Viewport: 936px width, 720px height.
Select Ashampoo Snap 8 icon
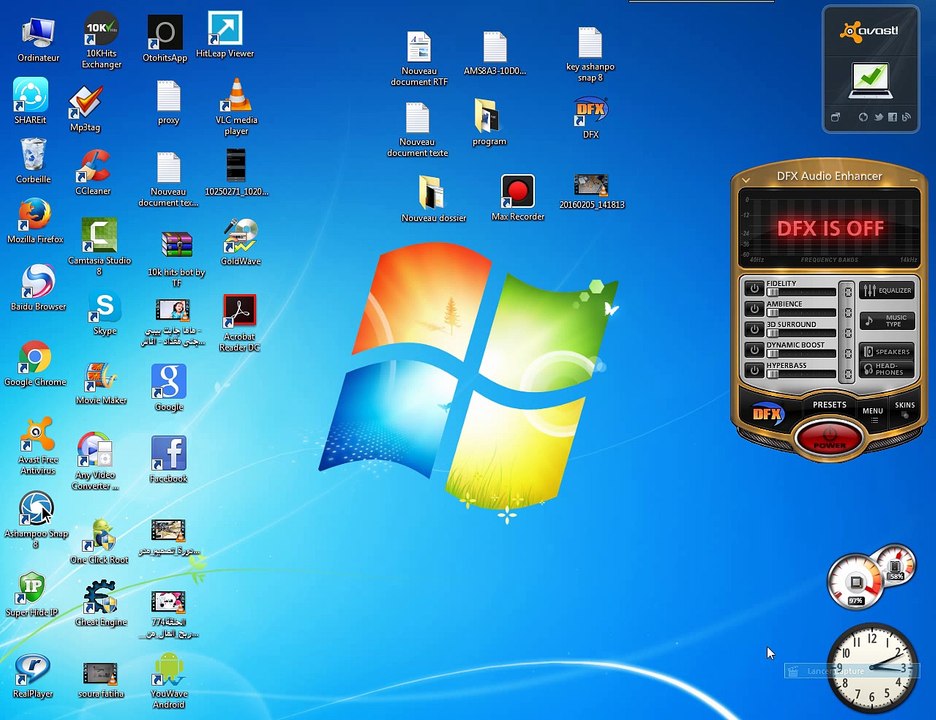36,520
